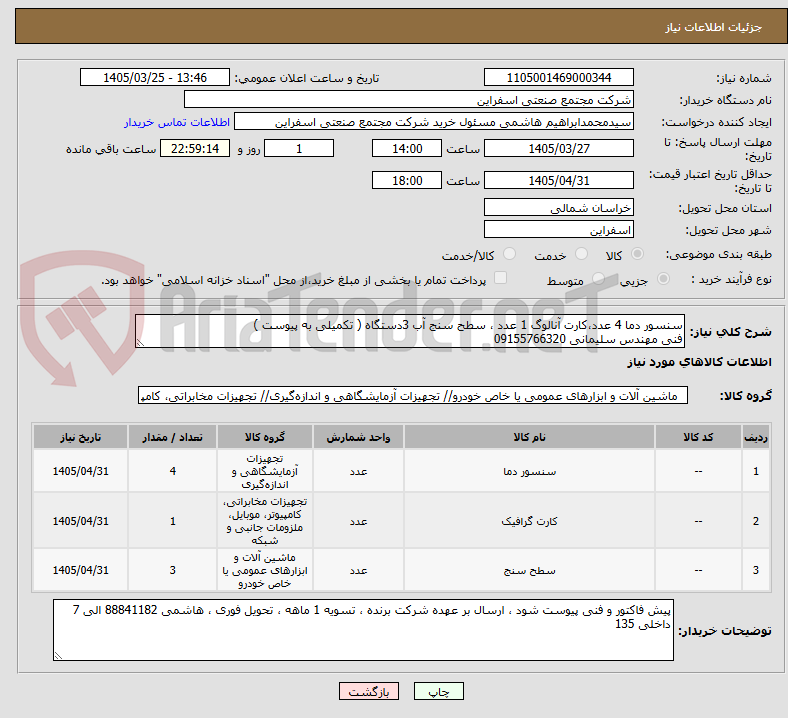The image size is (788, 718).
Task: Select the کالا/خدمت radio button
Action: point(510,254)
